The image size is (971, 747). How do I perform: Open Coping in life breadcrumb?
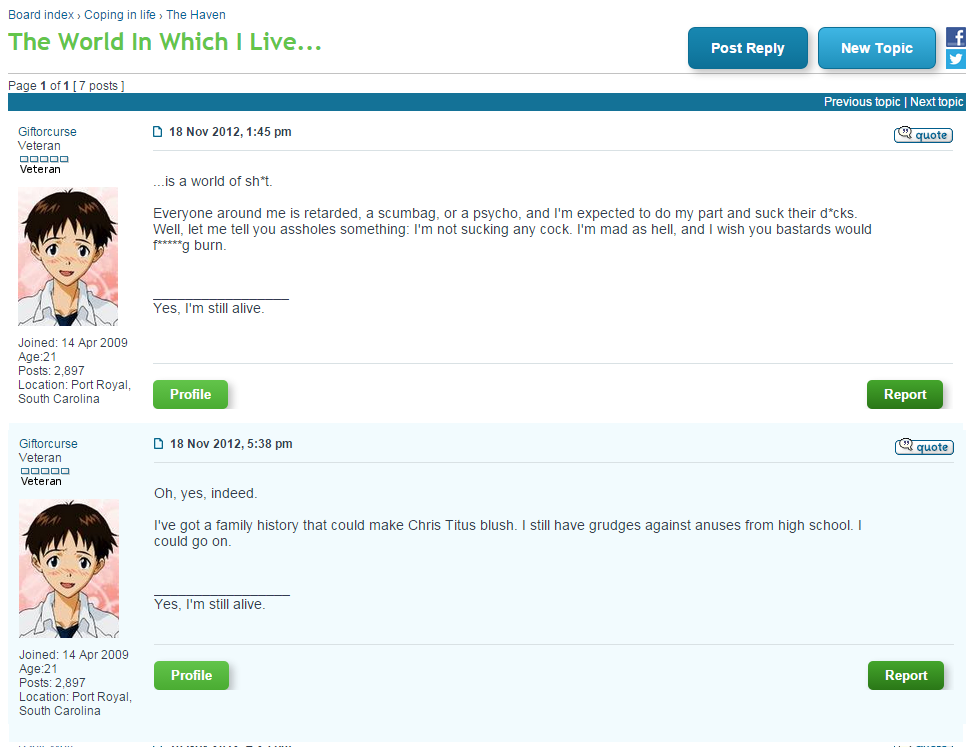click(120, 15)
